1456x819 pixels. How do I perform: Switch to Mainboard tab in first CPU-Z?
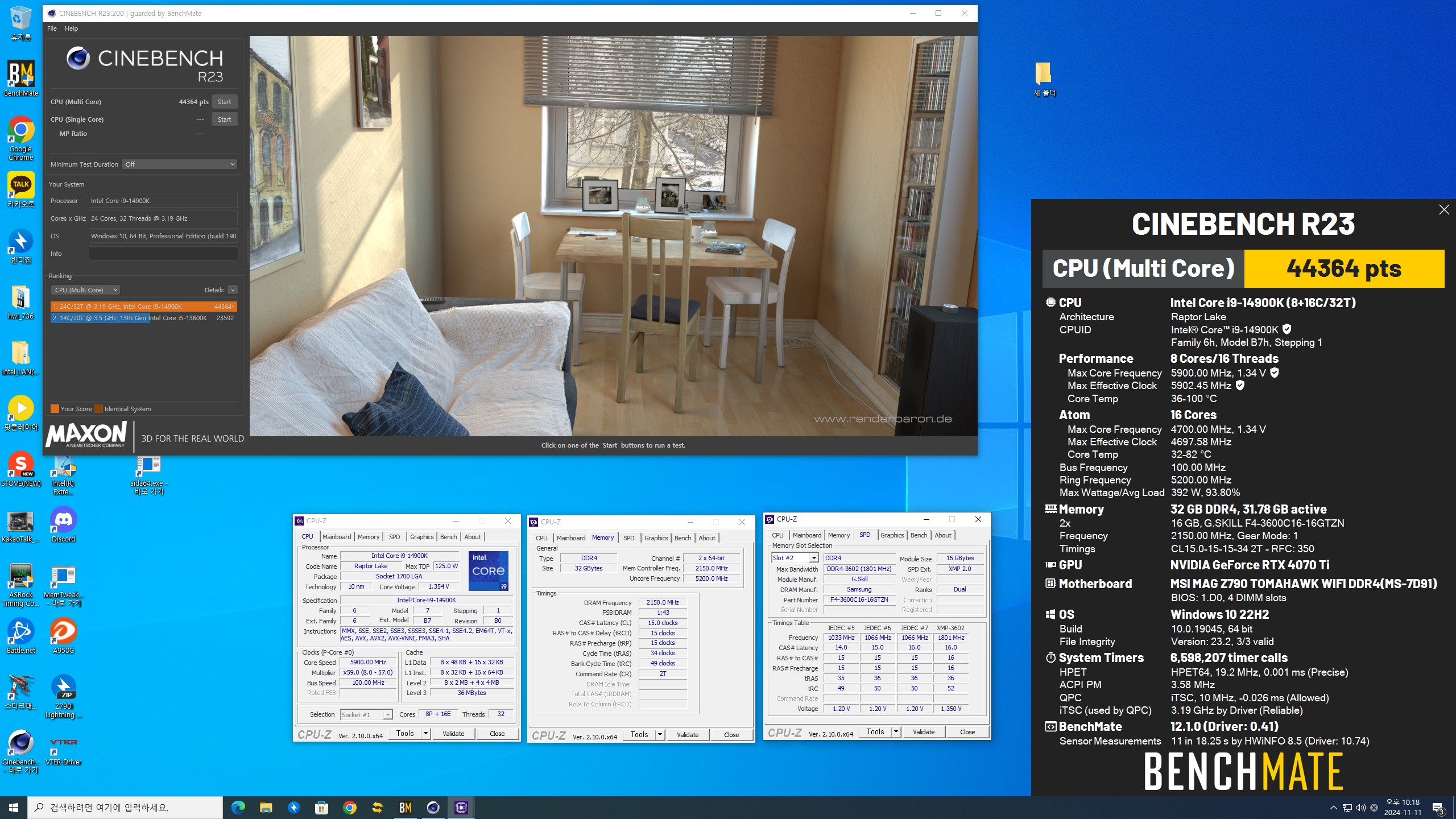337,537
